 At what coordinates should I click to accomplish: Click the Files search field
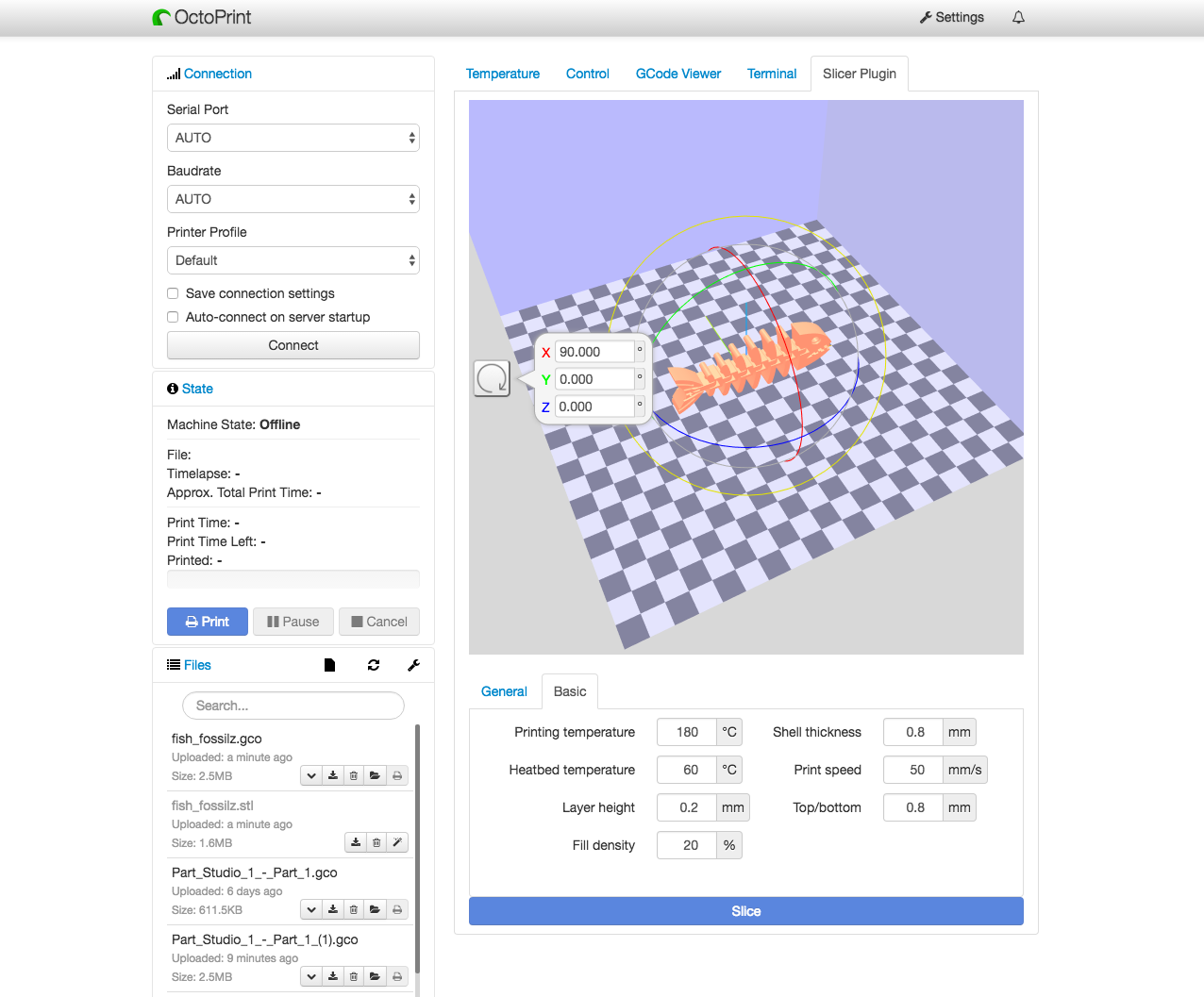[293, 706]
